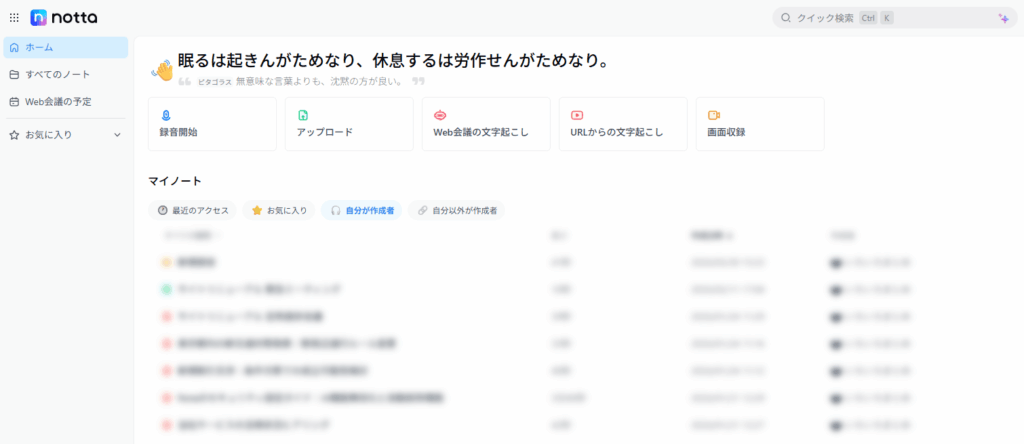Click the Notta logo
Screen dimensions: 1024x444
coord(64,18)
